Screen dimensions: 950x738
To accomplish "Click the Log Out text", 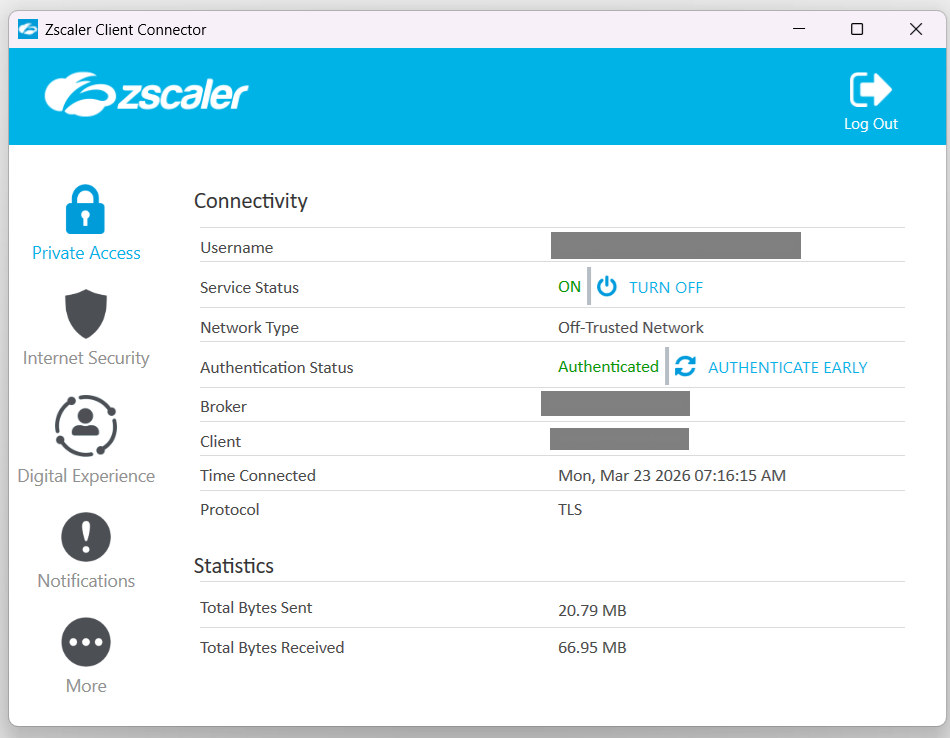I will (871, 124).
